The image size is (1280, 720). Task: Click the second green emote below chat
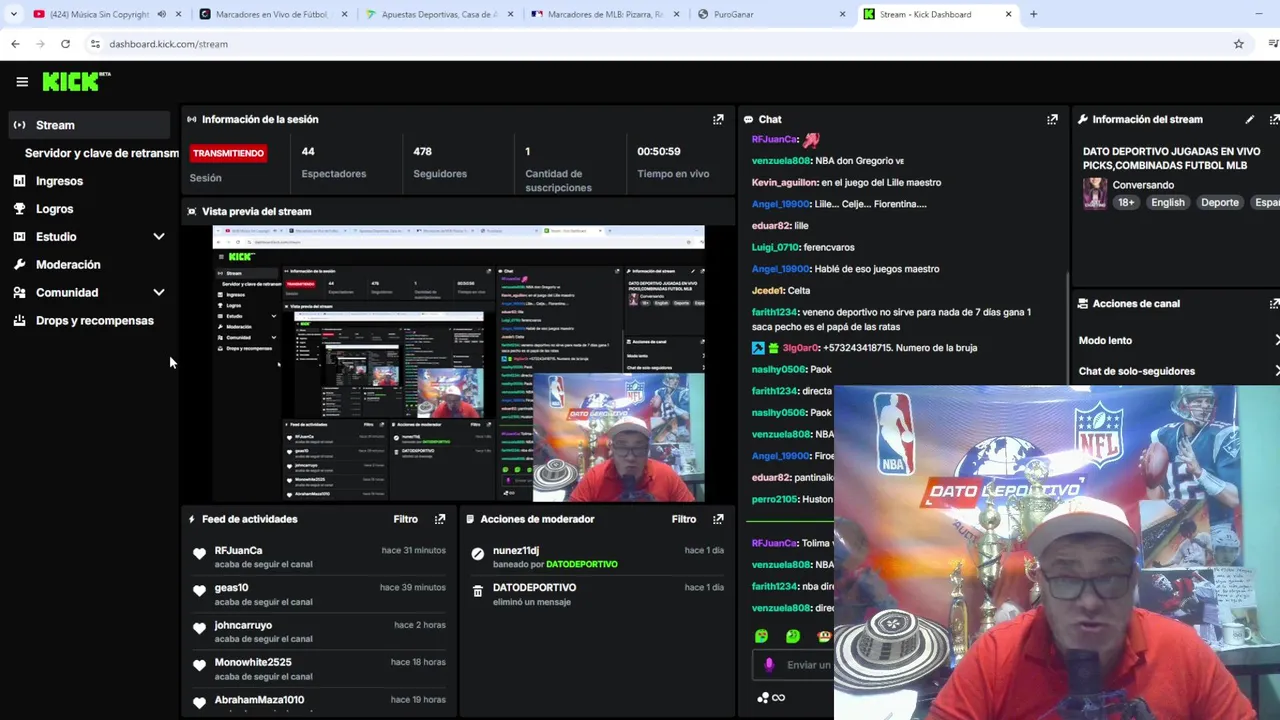point(793,636)
